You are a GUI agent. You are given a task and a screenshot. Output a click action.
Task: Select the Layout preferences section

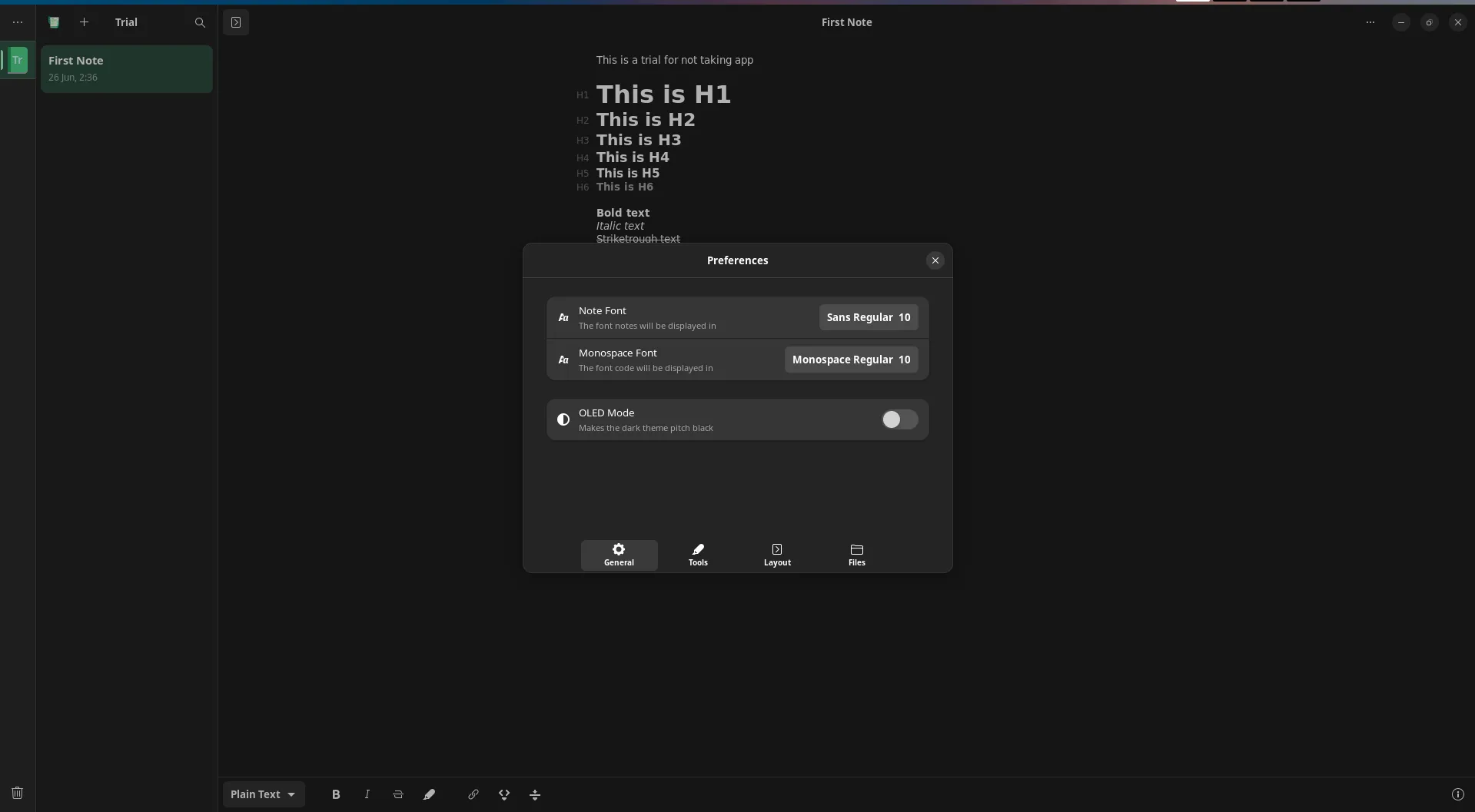pyautogui.click(x=776, y=555)
